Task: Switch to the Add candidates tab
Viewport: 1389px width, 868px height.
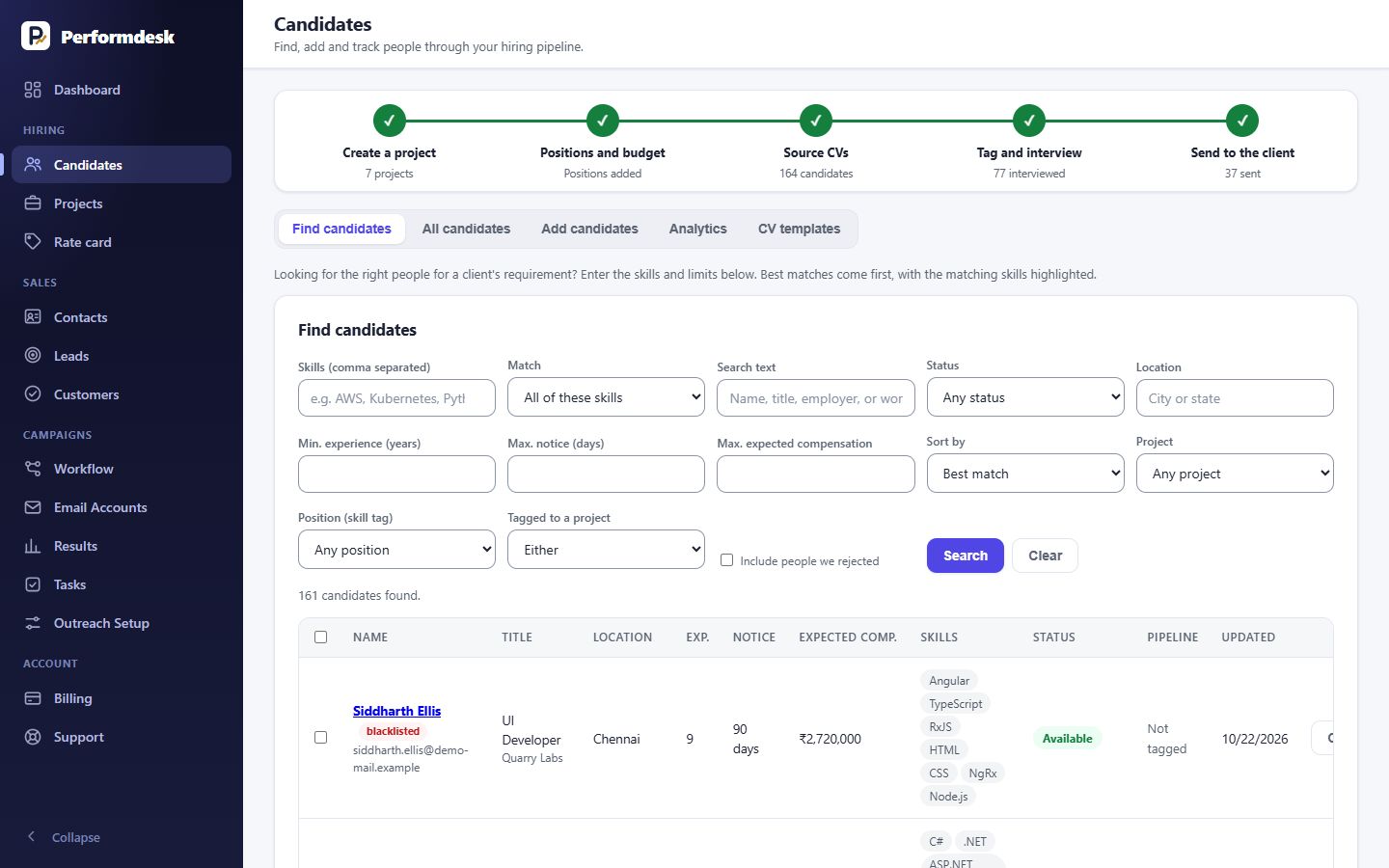Action: 589,229
